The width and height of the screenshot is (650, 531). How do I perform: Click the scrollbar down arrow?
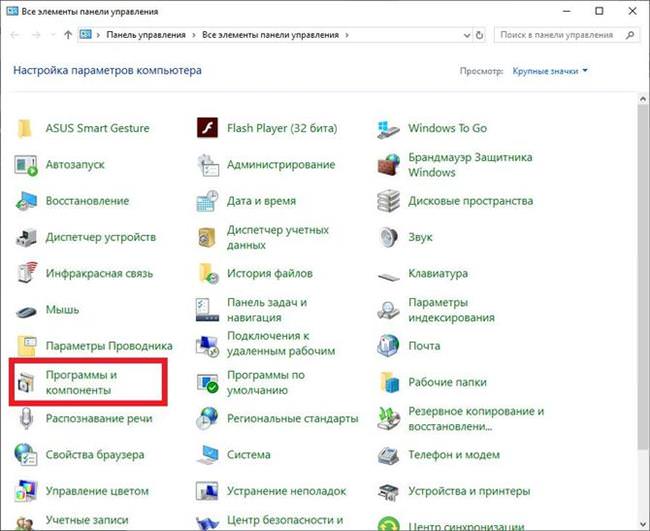(643, 524)
